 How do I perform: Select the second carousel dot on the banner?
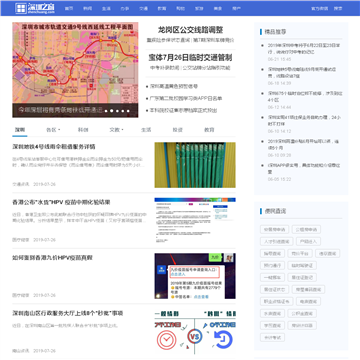click(111, 111)
